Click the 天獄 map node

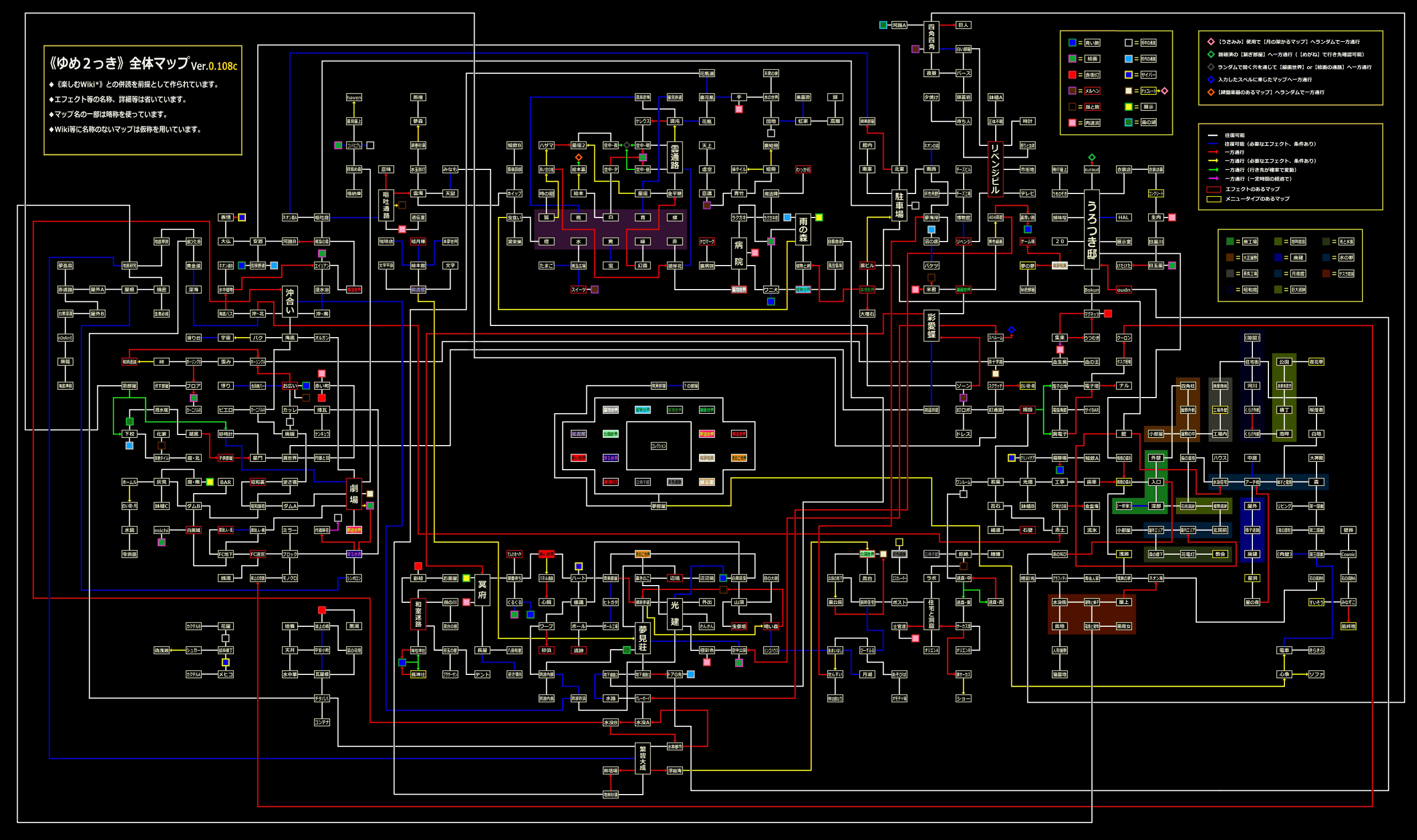450,193
